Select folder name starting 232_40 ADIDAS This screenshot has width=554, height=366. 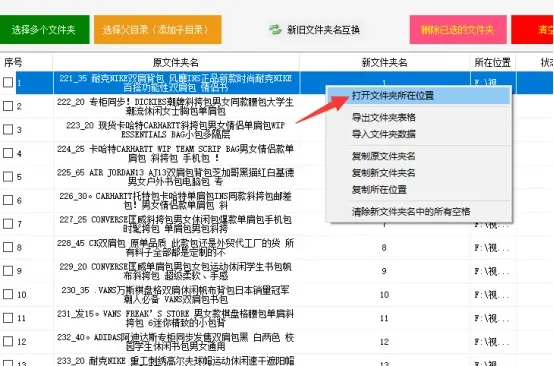click(x=176, y=342)
